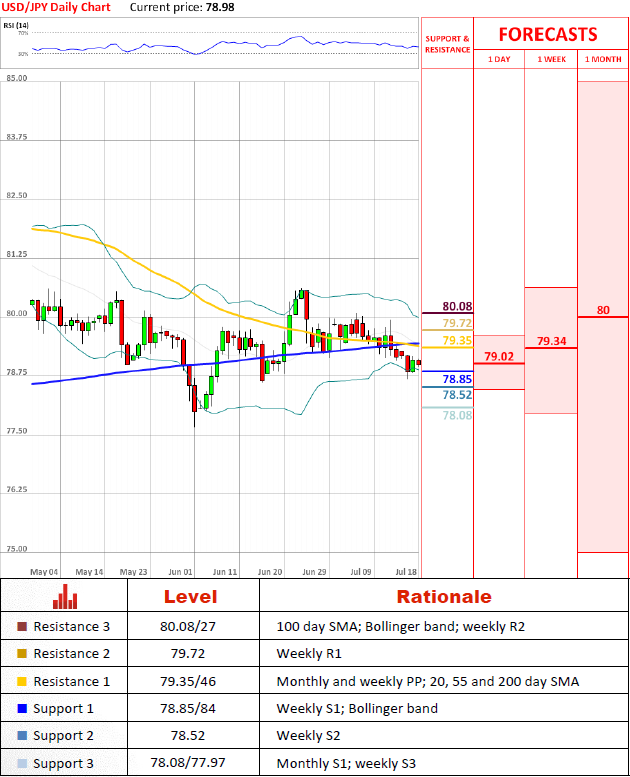630x777 pixels.
Task: Click the FORECASTS heading
Action: (548, 34)
